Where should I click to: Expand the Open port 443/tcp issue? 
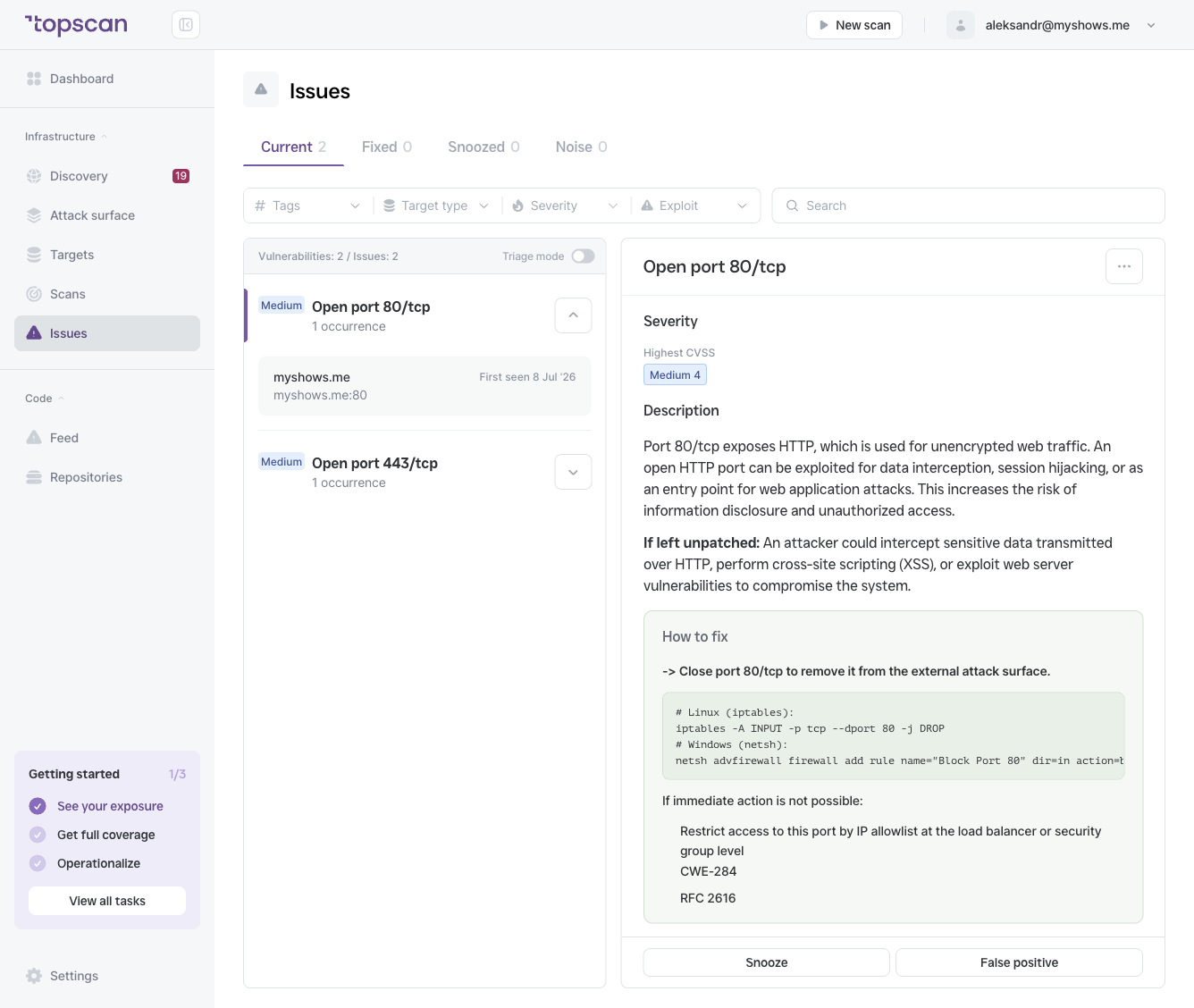[x=573, y=472]
